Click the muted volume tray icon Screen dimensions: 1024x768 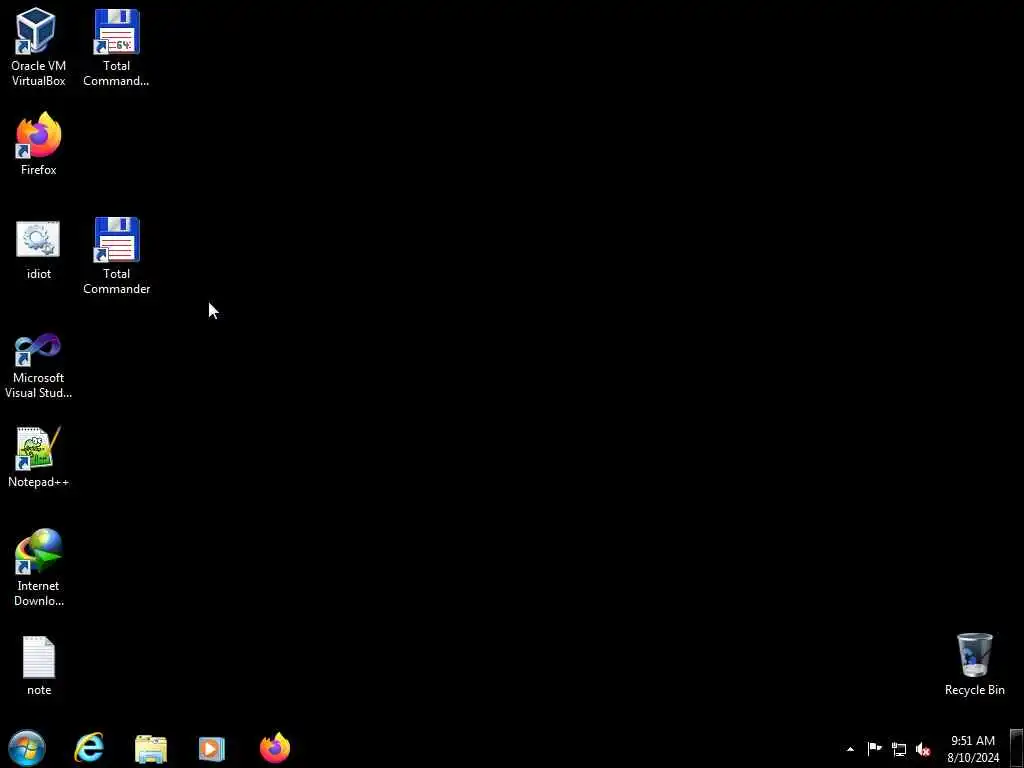point(923,749)
